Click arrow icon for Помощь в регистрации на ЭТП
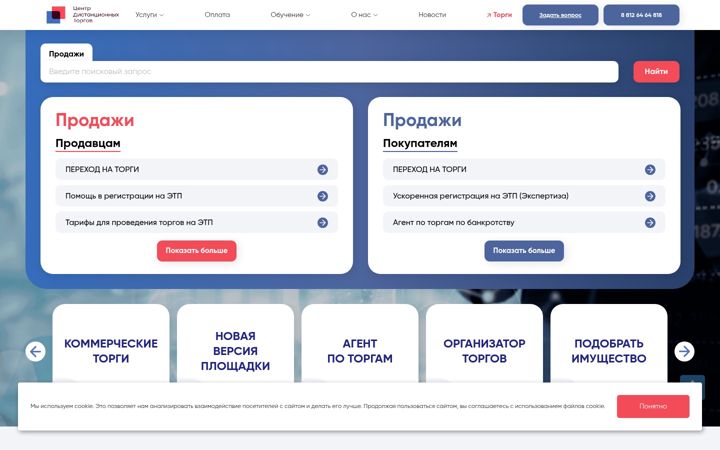 [x=323, y=196]
